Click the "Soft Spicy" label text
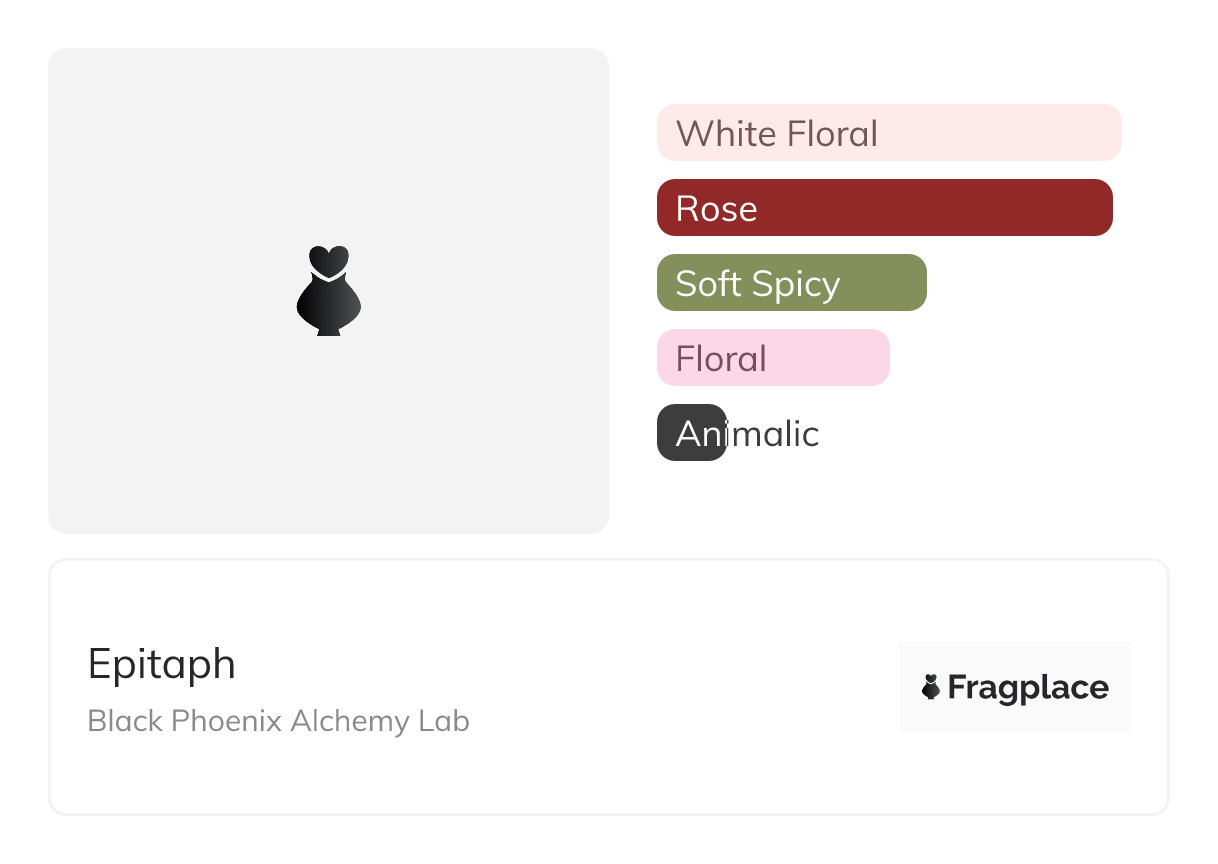1218x864 pixels. (757, 283)
